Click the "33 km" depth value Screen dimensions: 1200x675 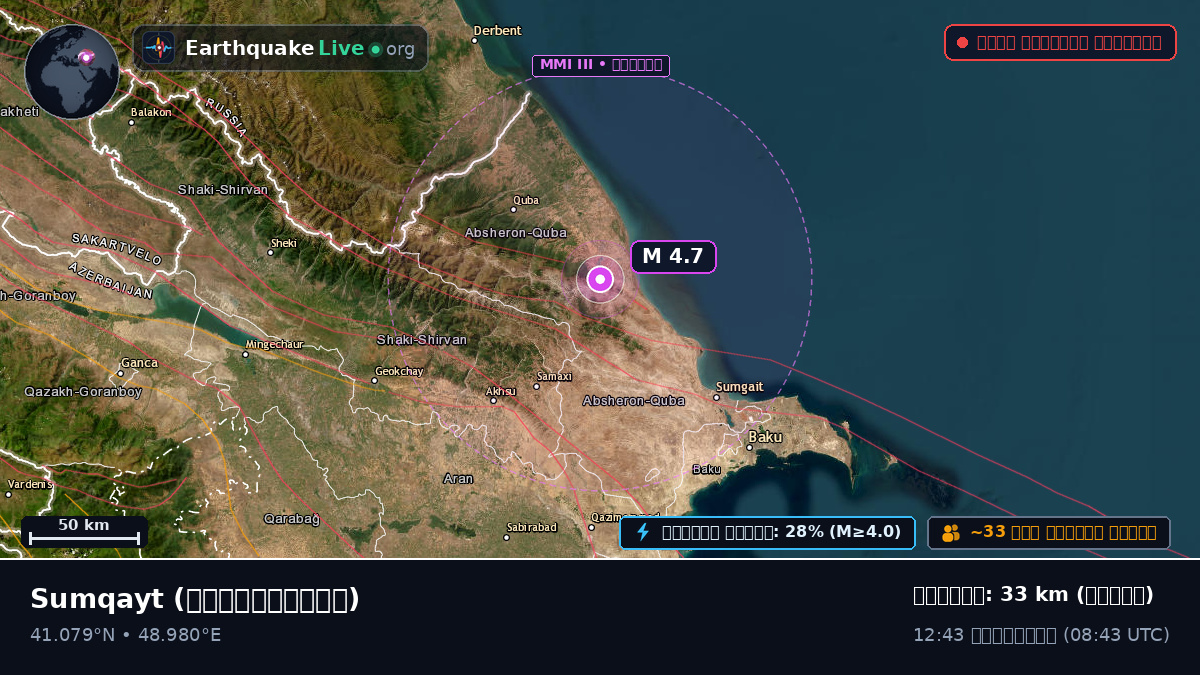[x=1034, y=595]
